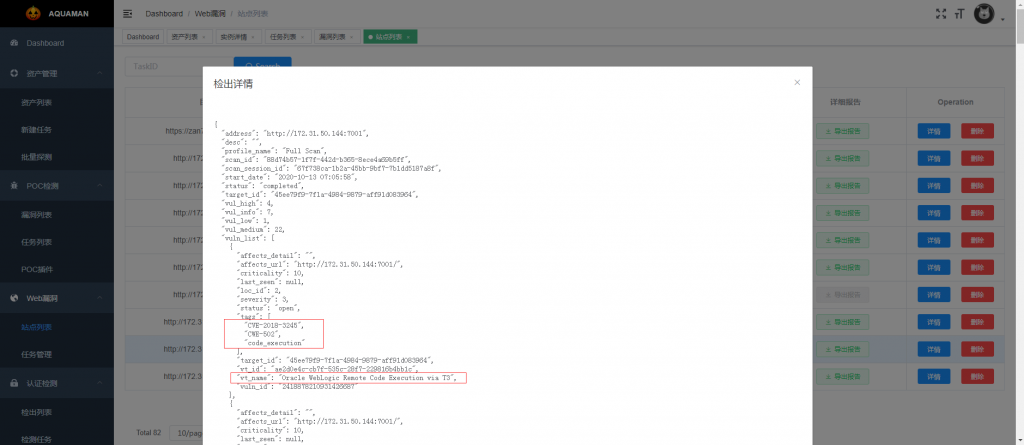Switch to the 资产列表 tab

(187, 37)
